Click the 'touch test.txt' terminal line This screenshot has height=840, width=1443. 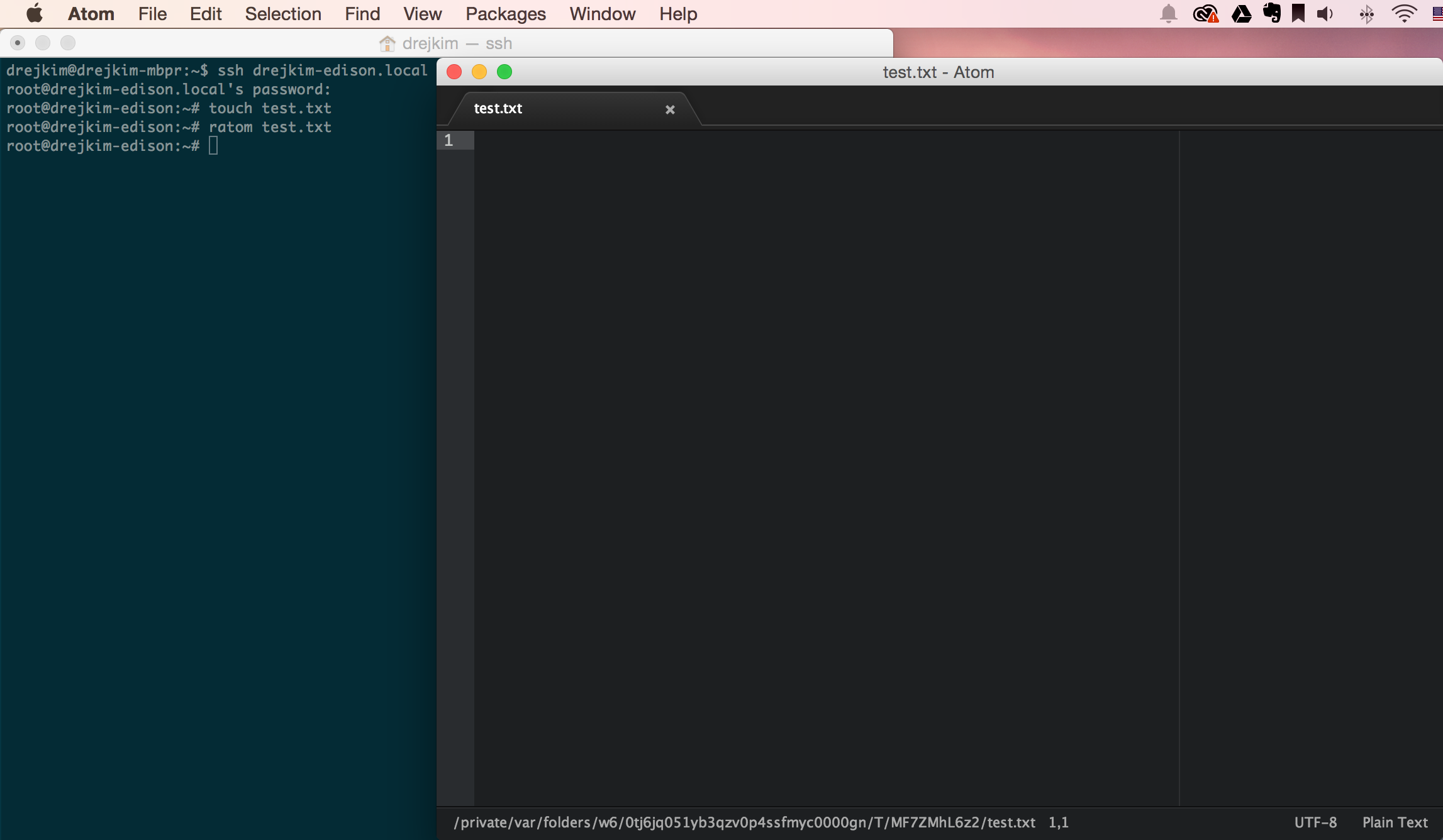[x=169, y=108]
